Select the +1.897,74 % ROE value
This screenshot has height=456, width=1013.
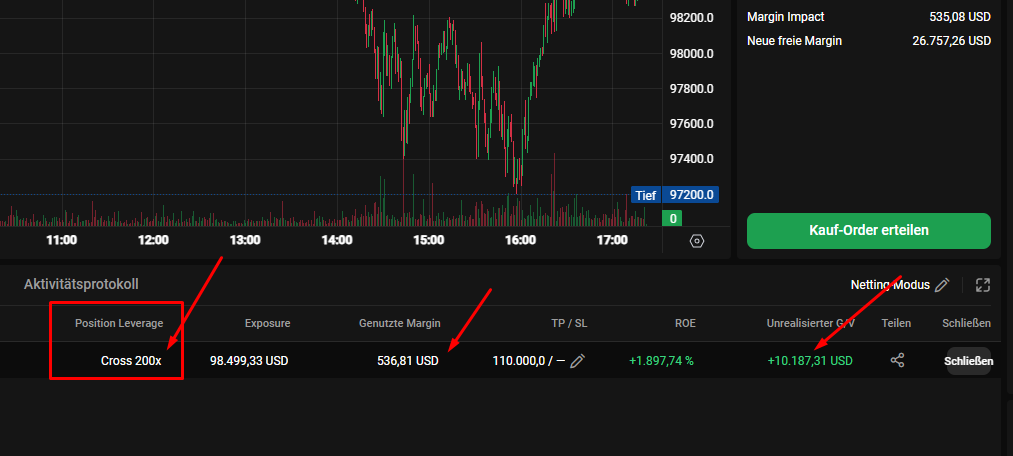coord(661,361)
